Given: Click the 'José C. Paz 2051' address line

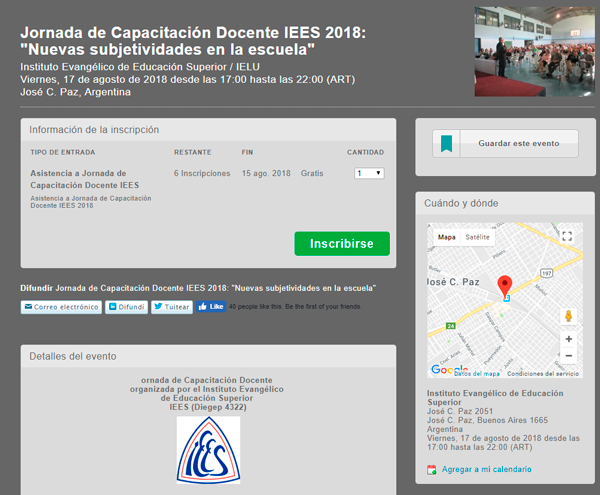Looking at the screenshot, I should tap(460, 411).
